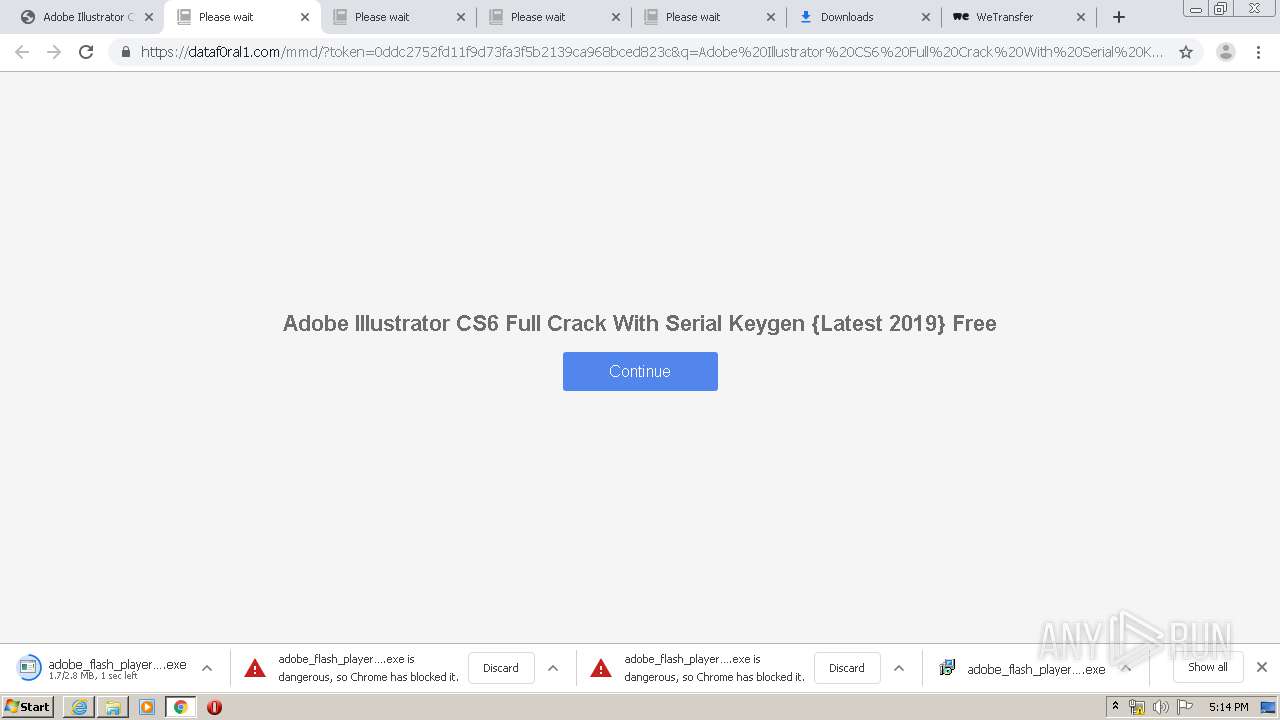Open the volume speaker tray icon

(1161, 707)
